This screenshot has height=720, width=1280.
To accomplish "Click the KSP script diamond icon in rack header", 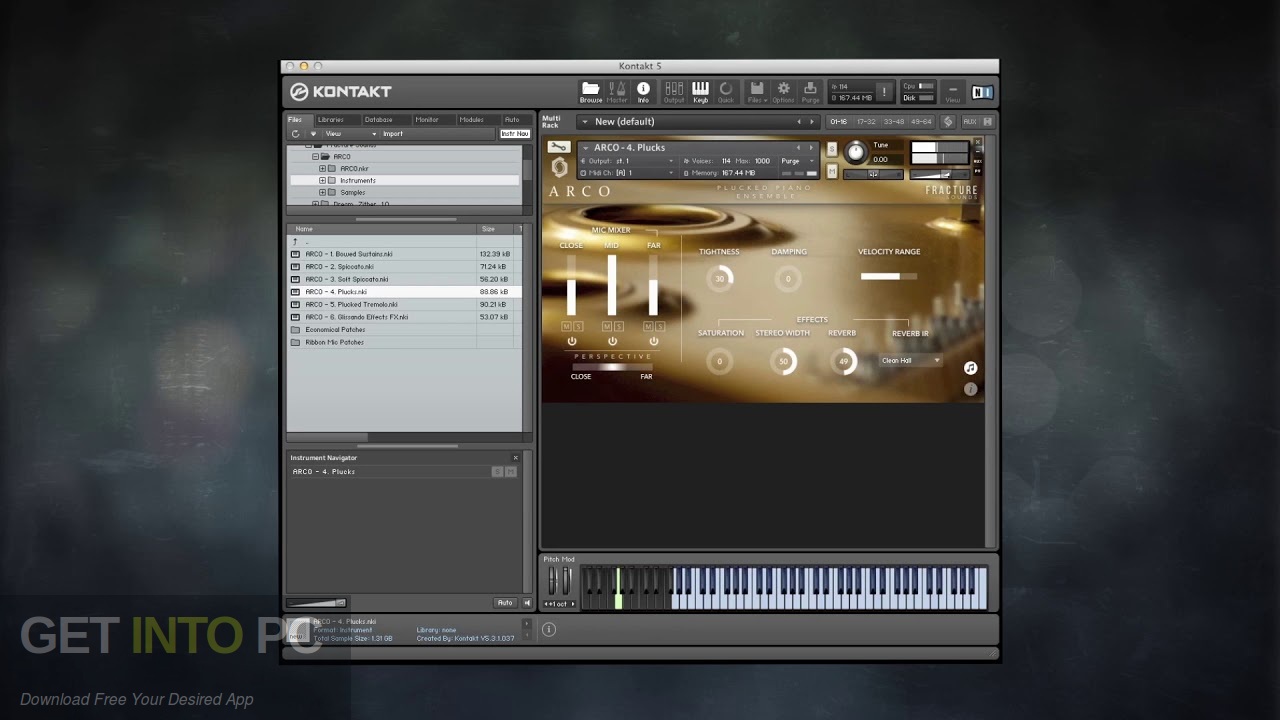I will 948,122.
